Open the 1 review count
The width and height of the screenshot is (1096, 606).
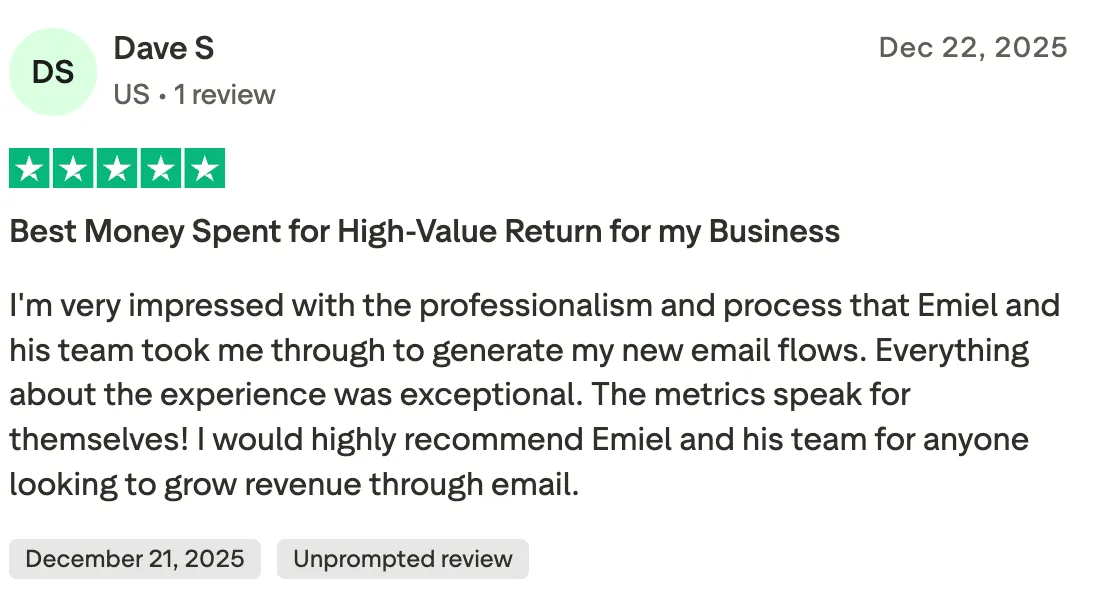click(224, 94)
